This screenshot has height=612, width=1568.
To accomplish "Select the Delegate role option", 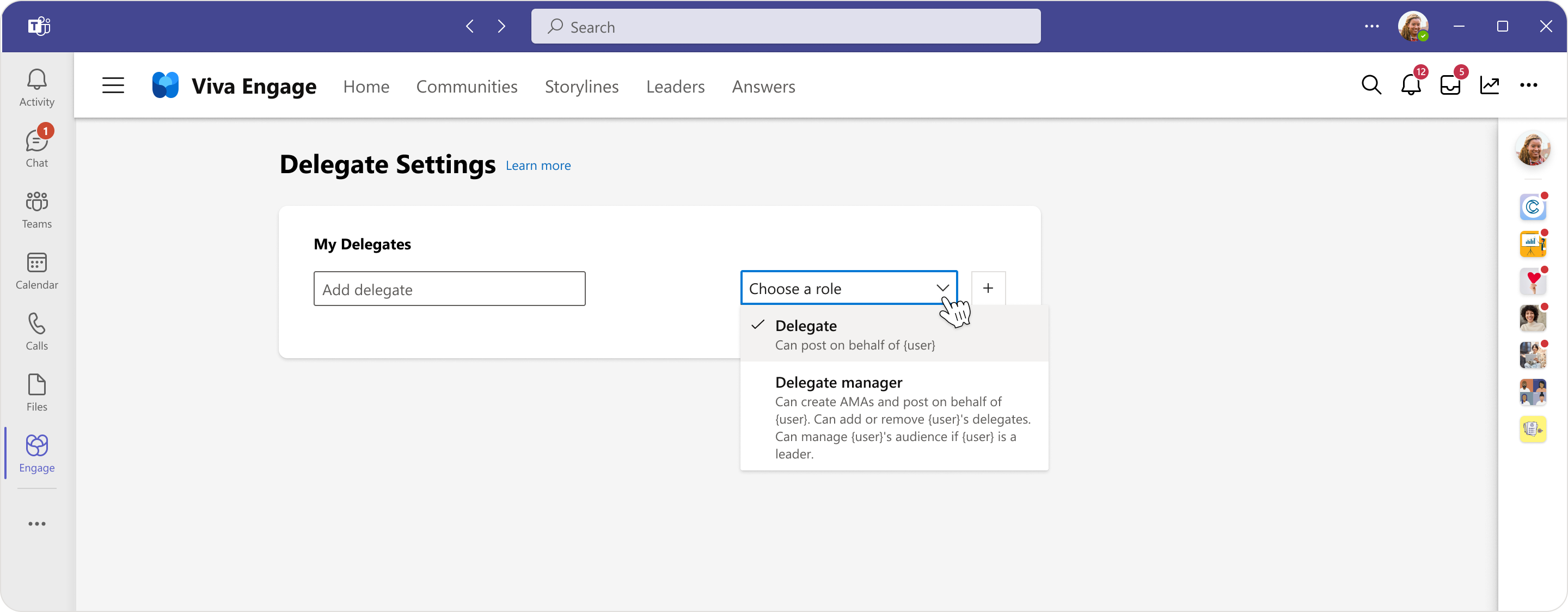I will point(894,334).
